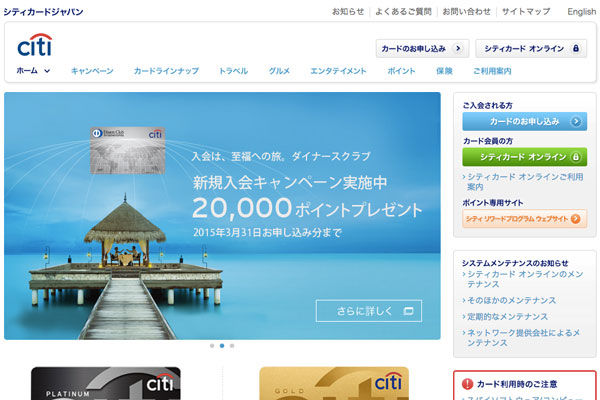This screenshot has height=400, width=600.
Task: Expand the ホーム dropdown chevron
Action: [47, 71]
